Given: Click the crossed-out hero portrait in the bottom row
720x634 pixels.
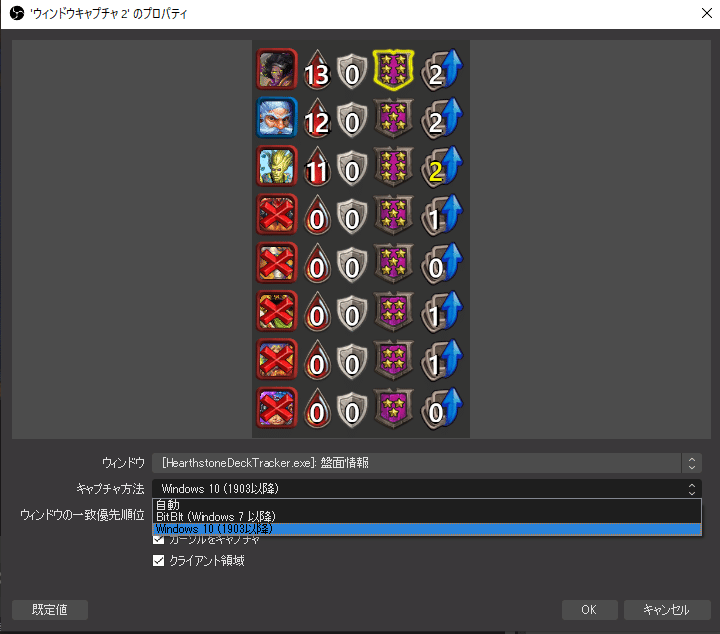Looking at the screenshot, I should coord(276,408).
